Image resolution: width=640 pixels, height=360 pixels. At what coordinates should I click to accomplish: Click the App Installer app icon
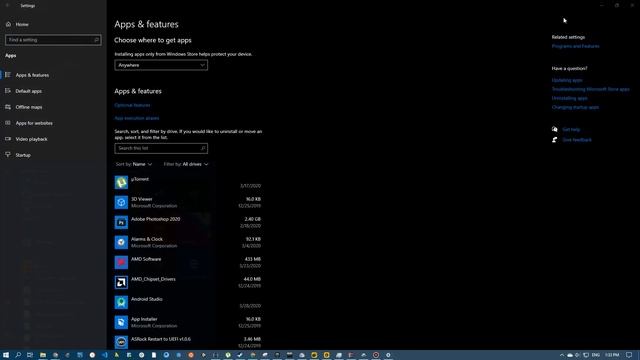click(x=121, y=322)
